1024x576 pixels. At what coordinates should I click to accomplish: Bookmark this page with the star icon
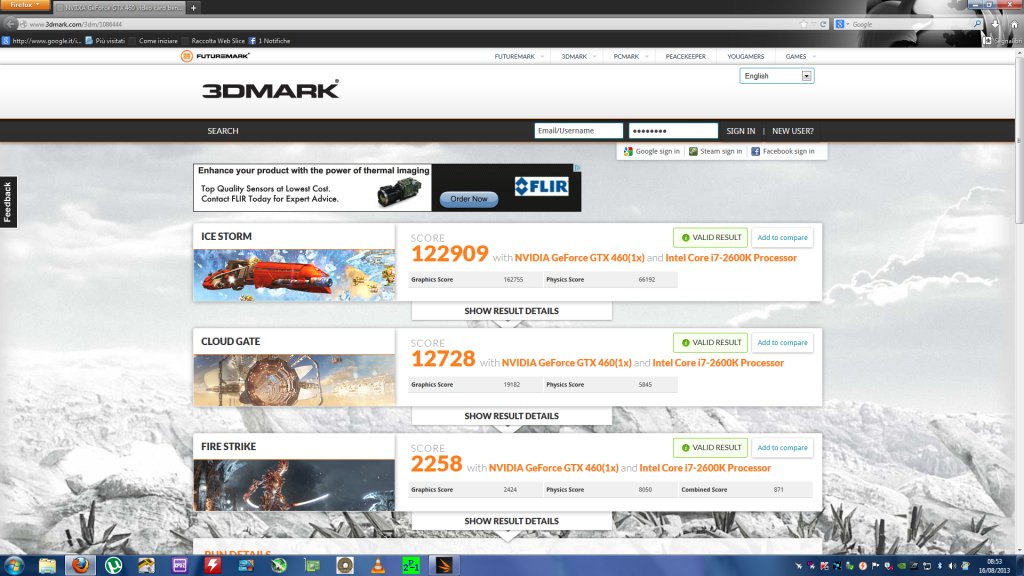tap(803, 24)
